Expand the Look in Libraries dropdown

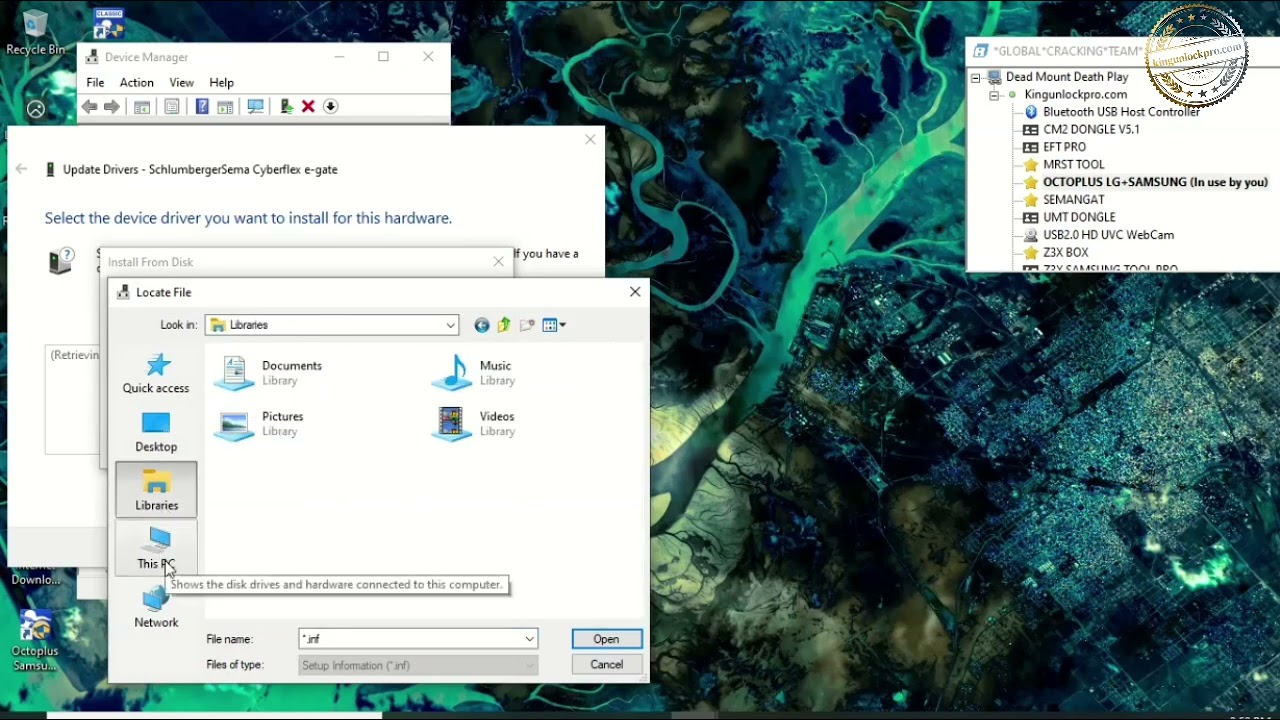point(450,325)
